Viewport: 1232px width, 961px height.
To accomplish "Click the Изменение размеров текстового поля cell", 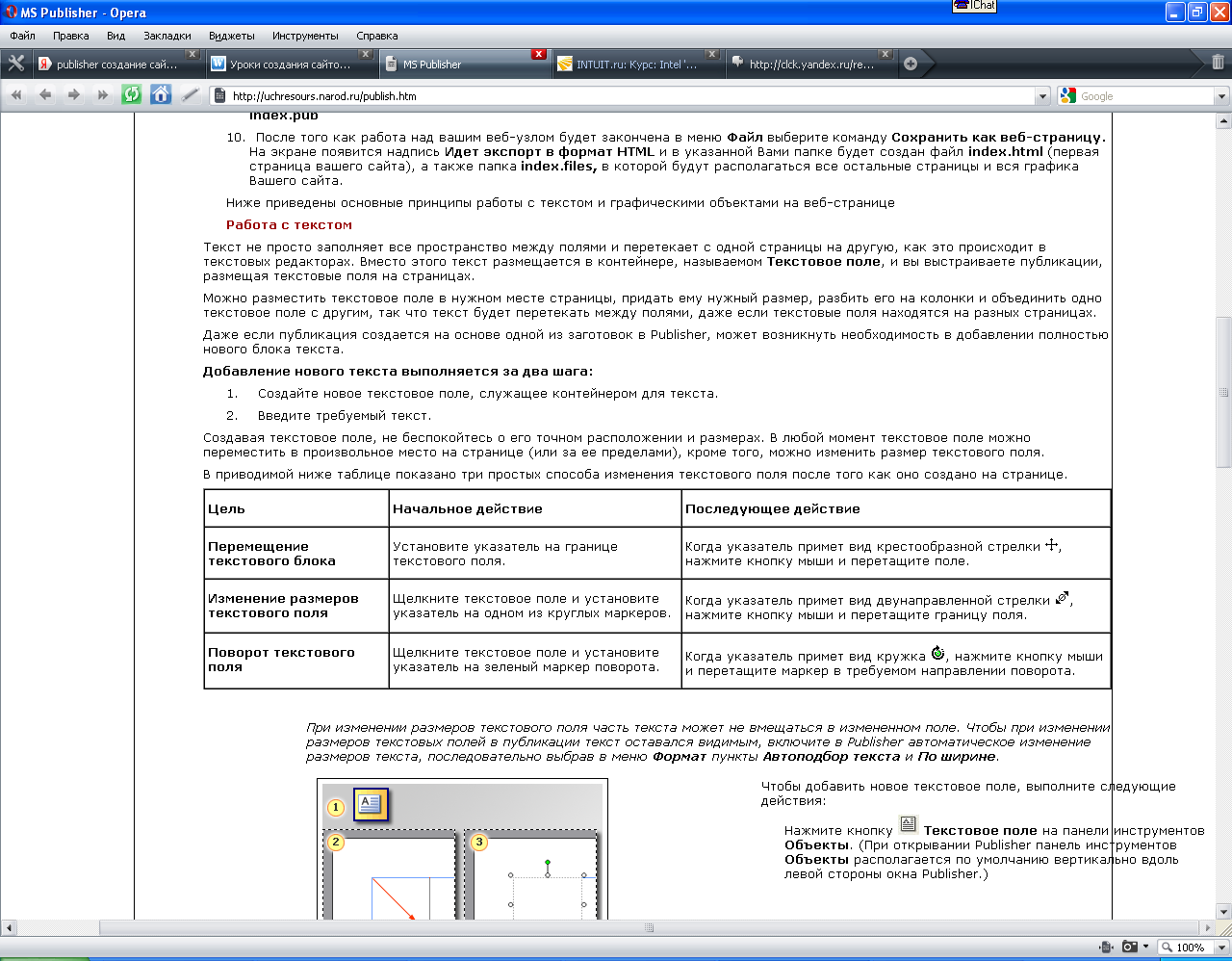I will [296, 606].
